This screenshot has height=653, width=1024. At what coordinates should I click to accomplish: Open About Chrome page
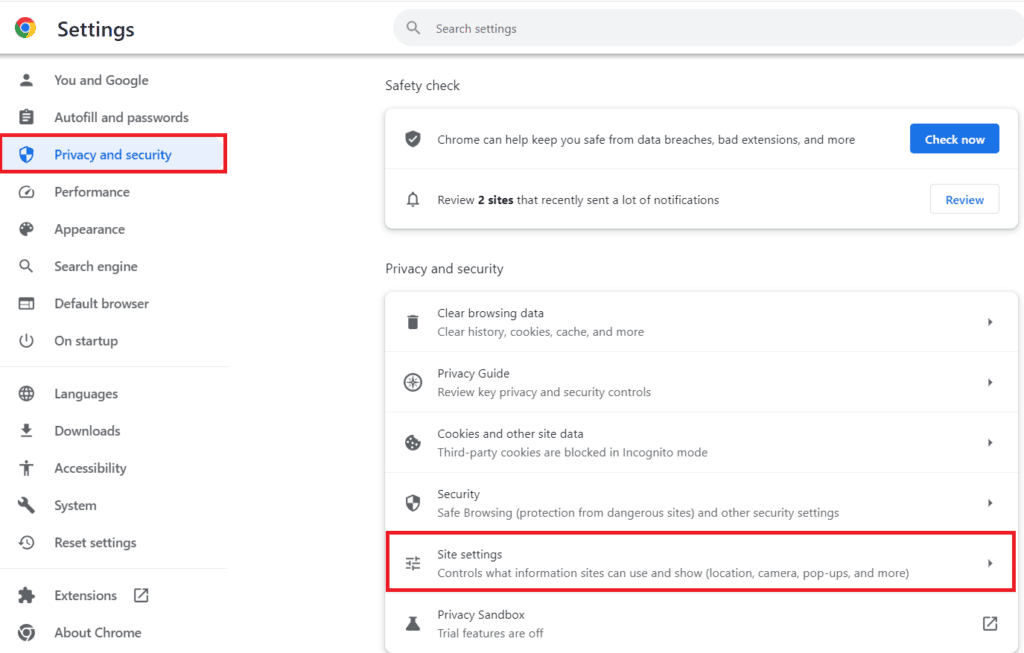(98, 633)
